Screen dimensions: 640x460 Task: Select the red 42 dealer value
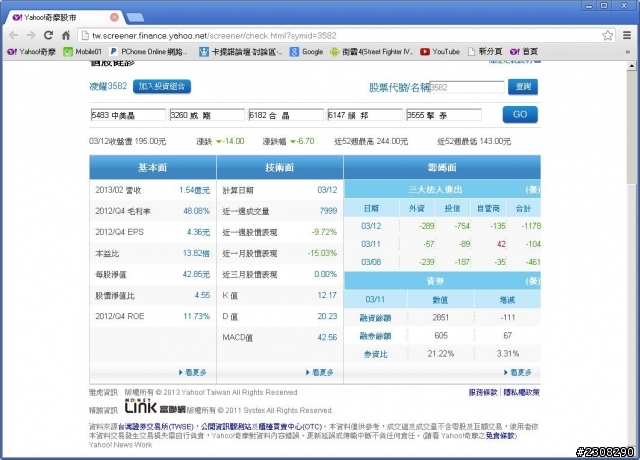coord(501,244)
